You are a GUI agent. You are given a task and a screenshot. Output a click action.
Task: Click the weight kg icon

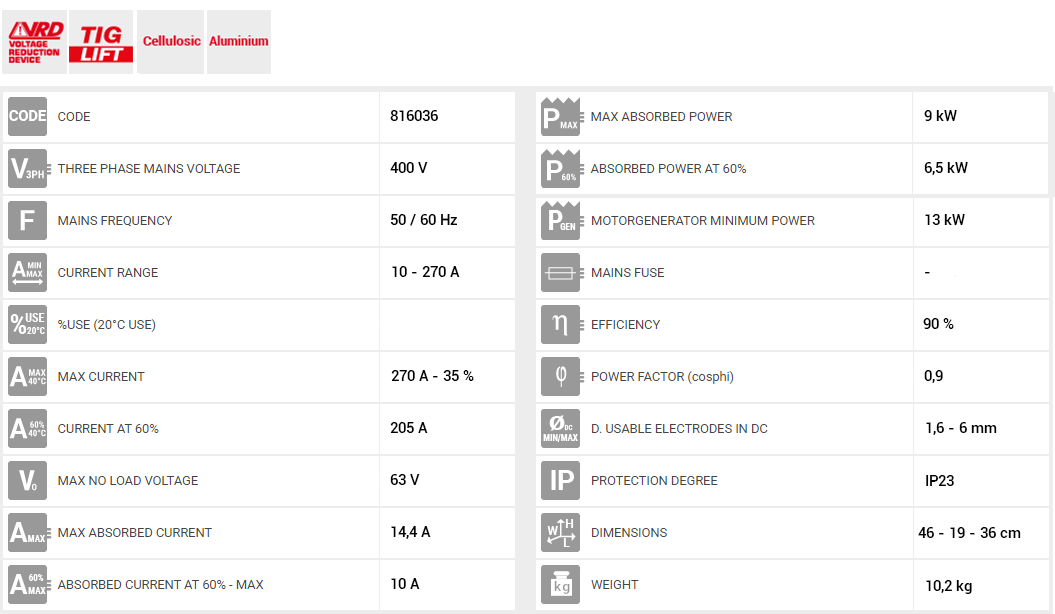(x=560, y=584)
